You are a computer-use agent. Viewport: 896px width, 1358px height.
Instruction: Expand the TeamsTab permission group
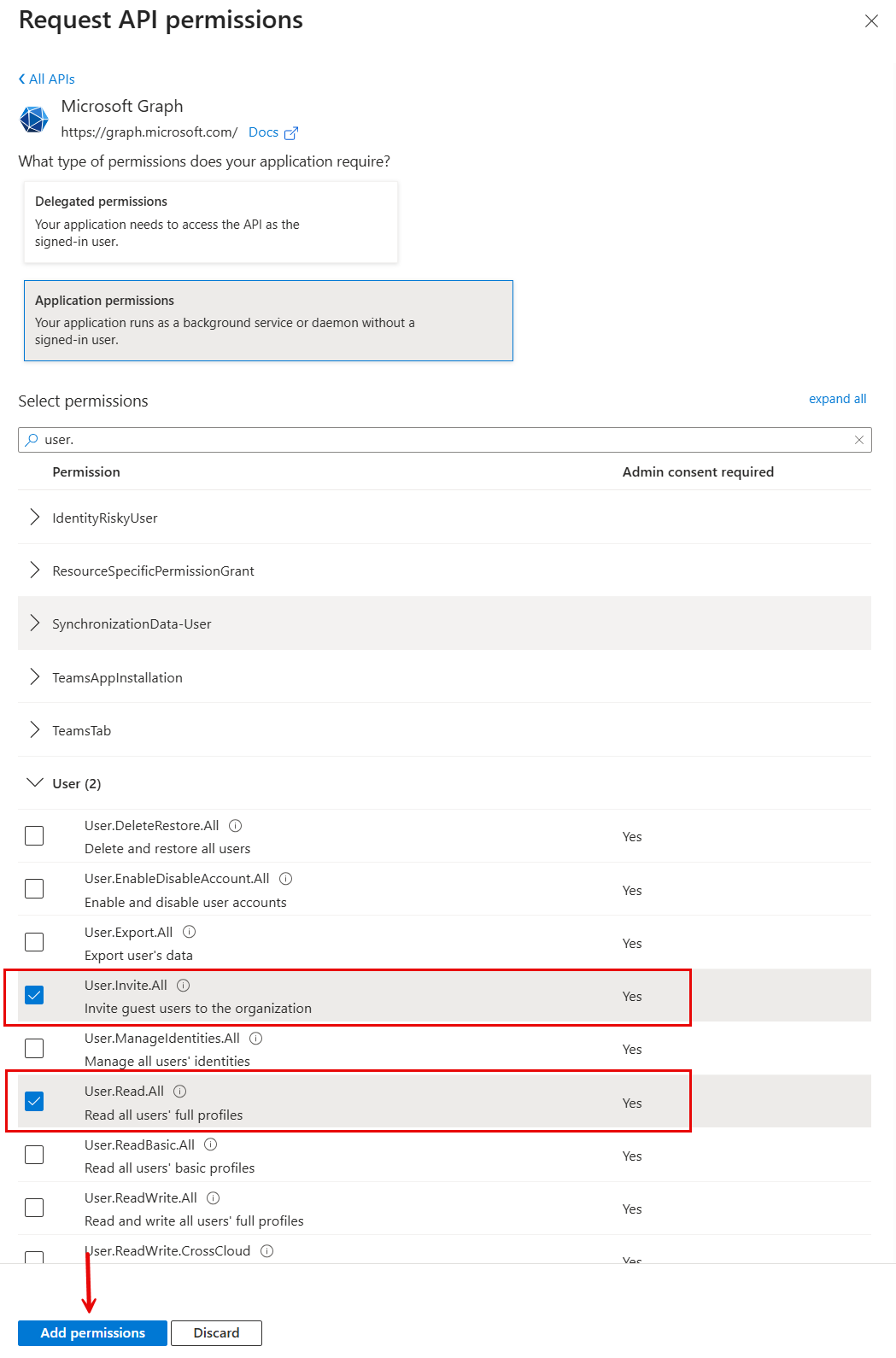click(x=34, y=729)
